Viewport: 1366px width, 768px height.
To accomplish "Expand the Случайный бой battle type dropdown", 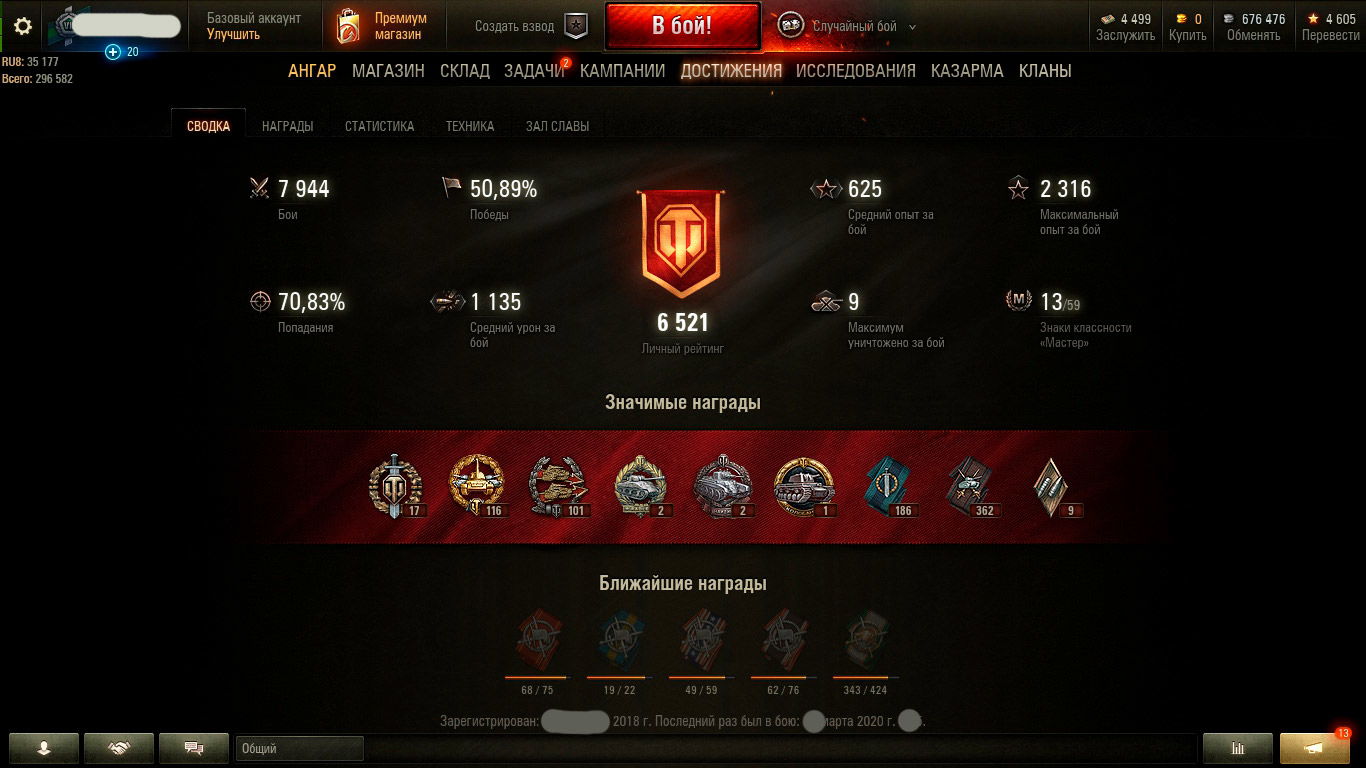I will click(x=912, y=27).
